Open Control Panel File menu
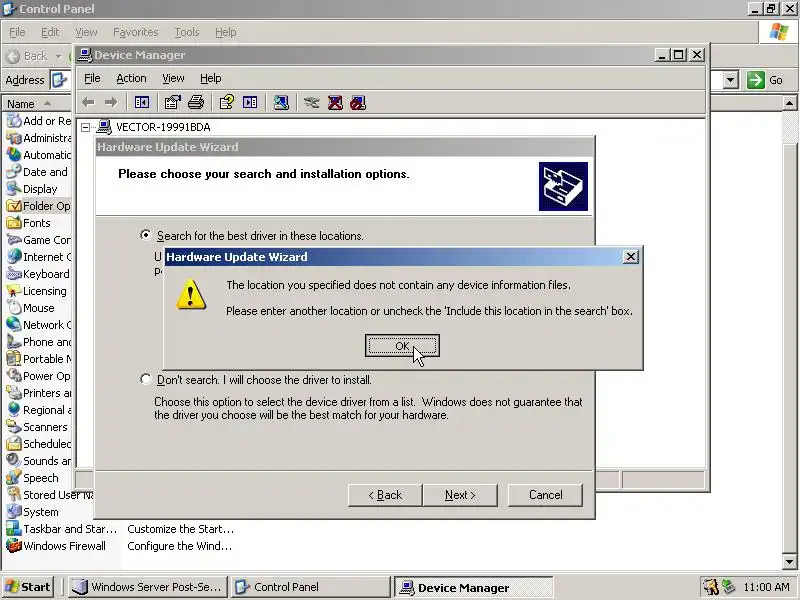 (x=17, y=32)
